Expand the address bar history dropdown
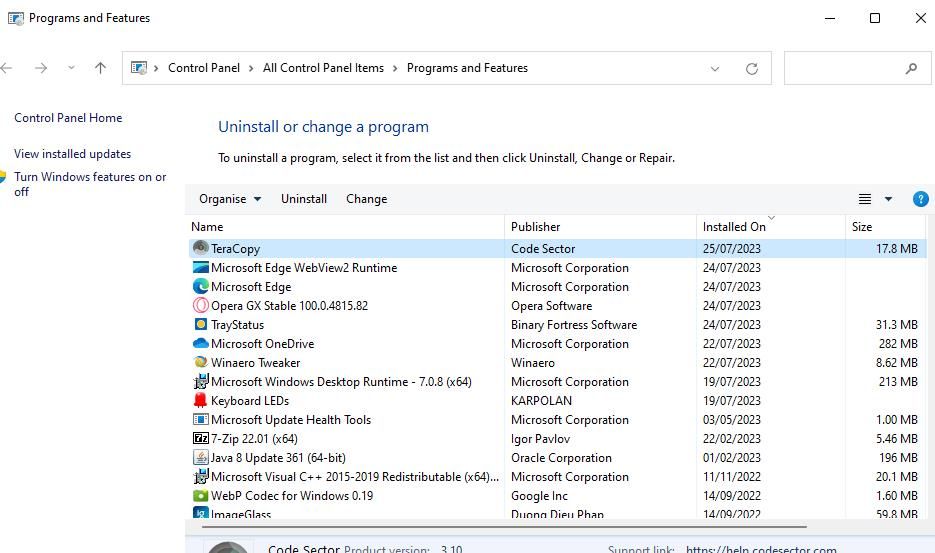Screen dimensions: 935x553 click(715, 69)
